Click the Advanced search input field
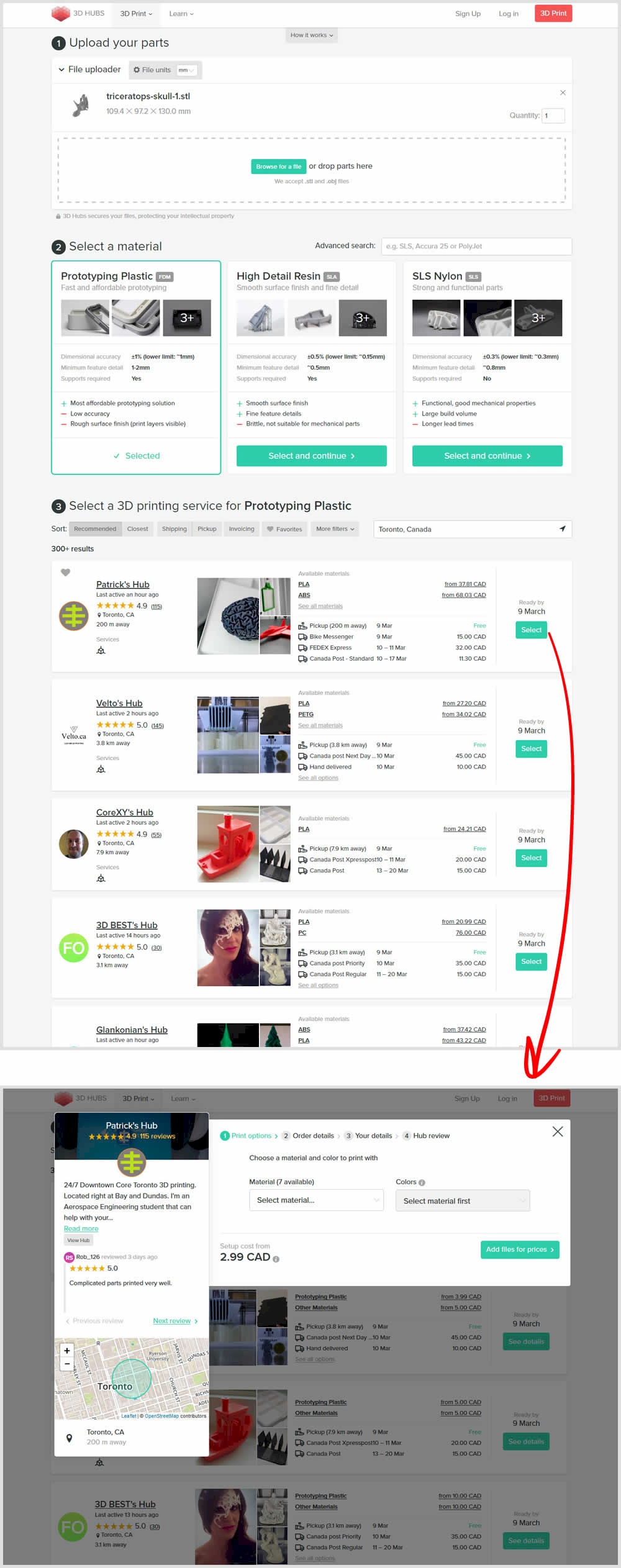Viewport: 621px width, 1568px height. (x=476, y=246)
